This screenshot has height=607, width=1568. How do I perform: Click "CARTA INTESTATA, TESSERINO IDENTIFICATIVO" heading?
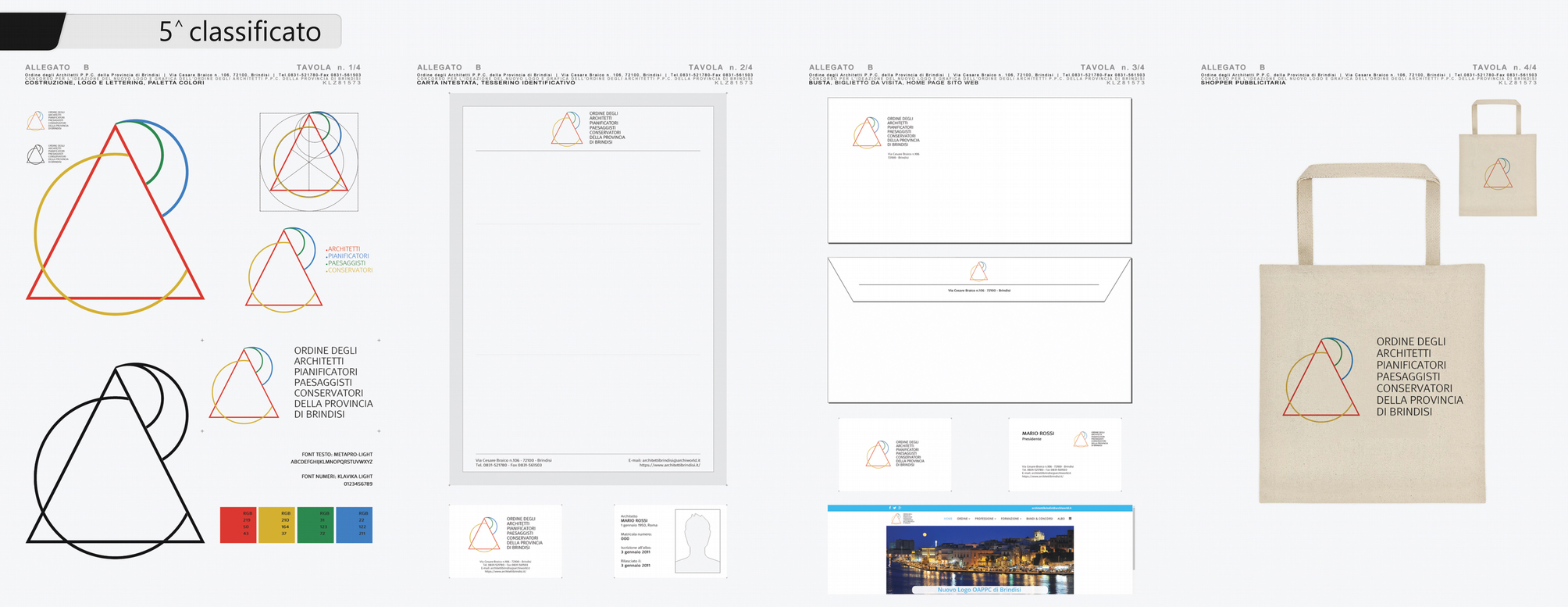[496, 83]
